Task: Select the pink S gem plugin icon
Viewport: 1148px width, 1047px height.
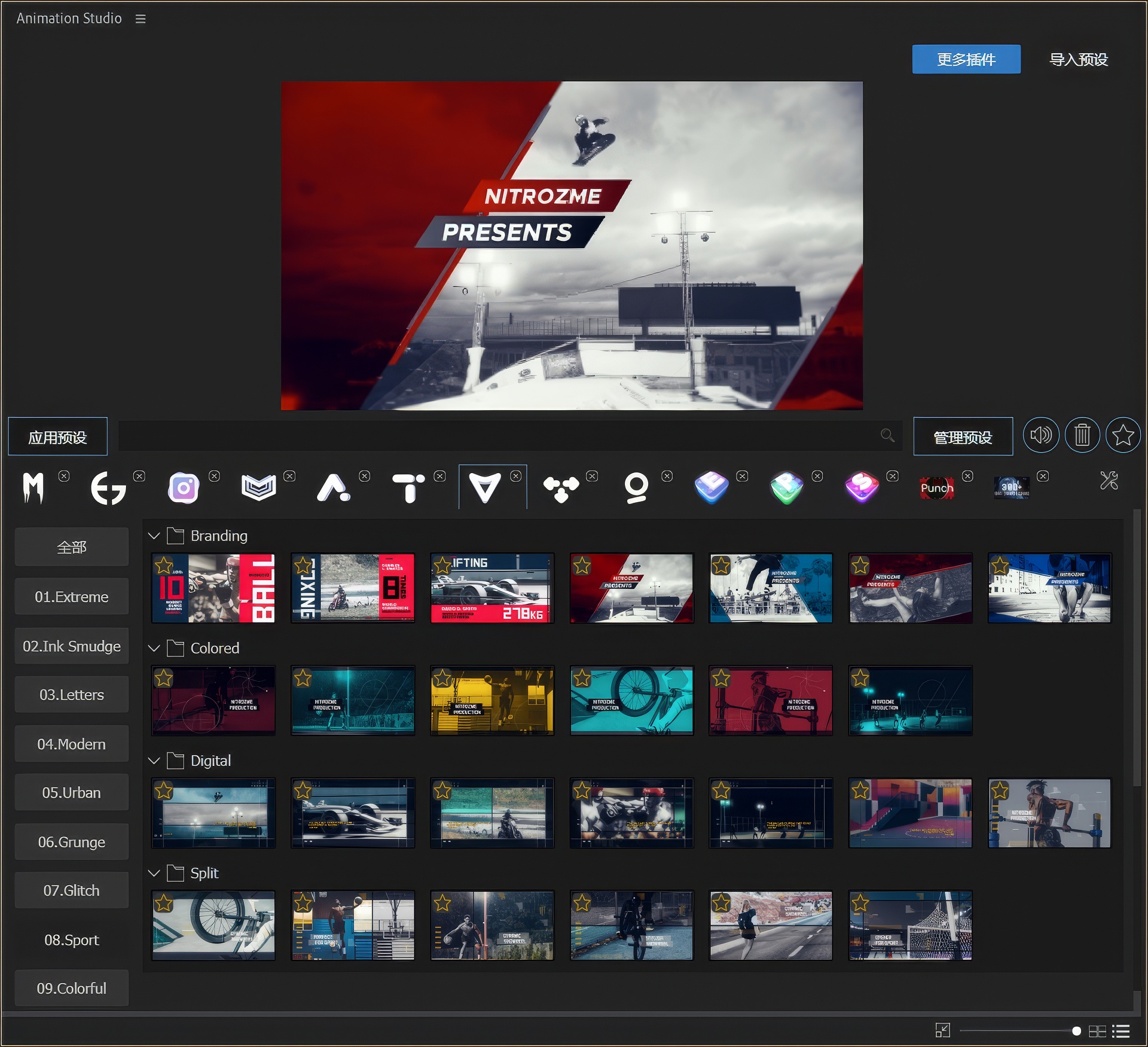Action: pos(862,488)
